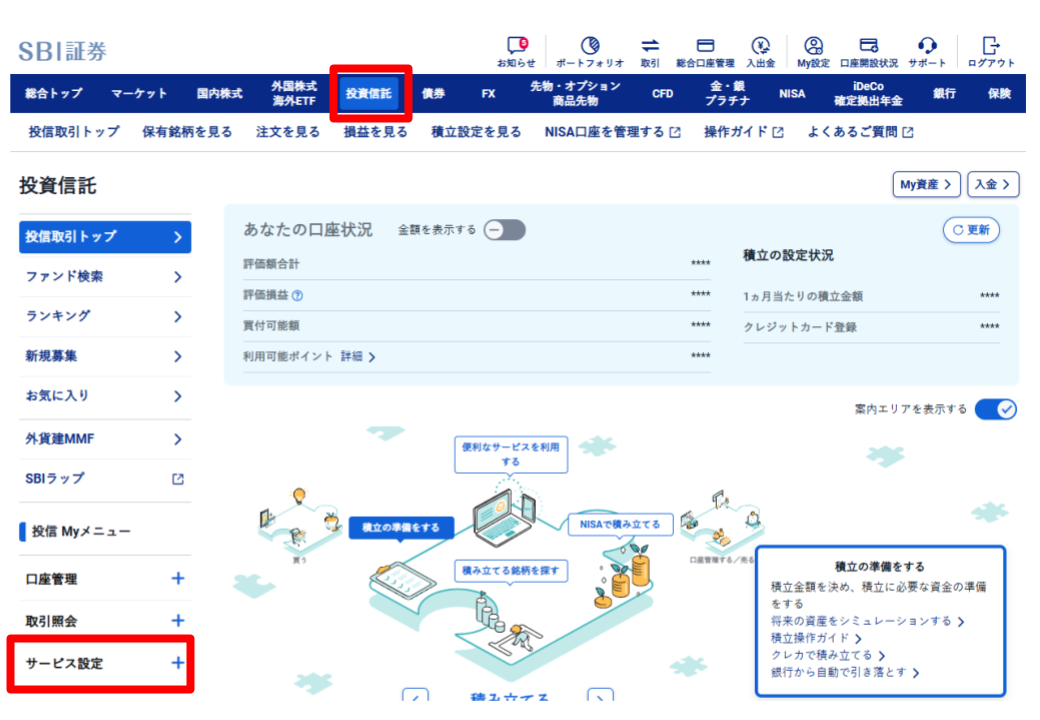Viewport: 1040px width, 720px height.
Task: Open the ポートフォリオ portfolio icon
Action: [x=590, y=46]
